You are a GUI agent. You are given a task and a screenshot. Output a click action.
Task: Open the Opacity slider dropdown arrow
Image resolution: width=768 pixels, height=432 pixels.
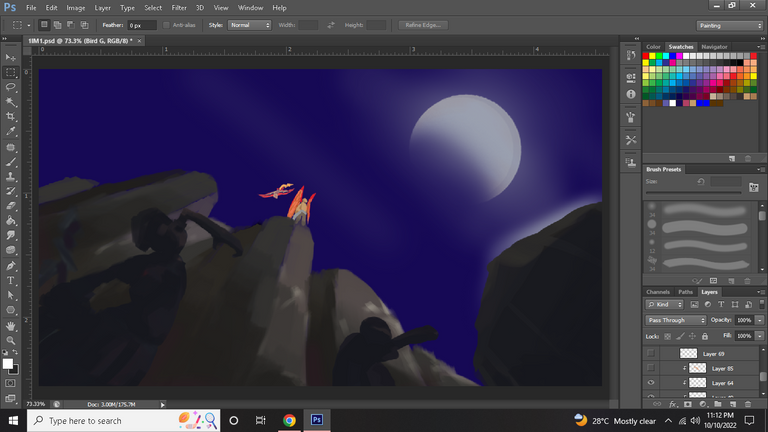point(760,320)
